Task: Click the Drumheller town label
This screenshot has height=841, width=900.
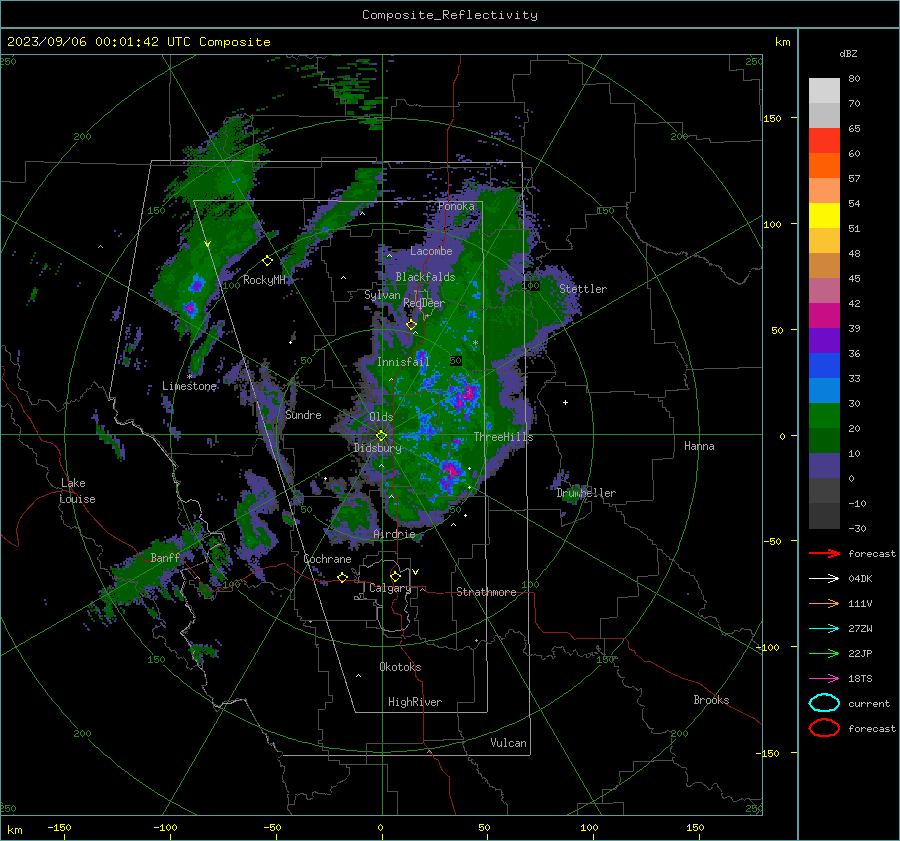Action: (x=586, y=493)
